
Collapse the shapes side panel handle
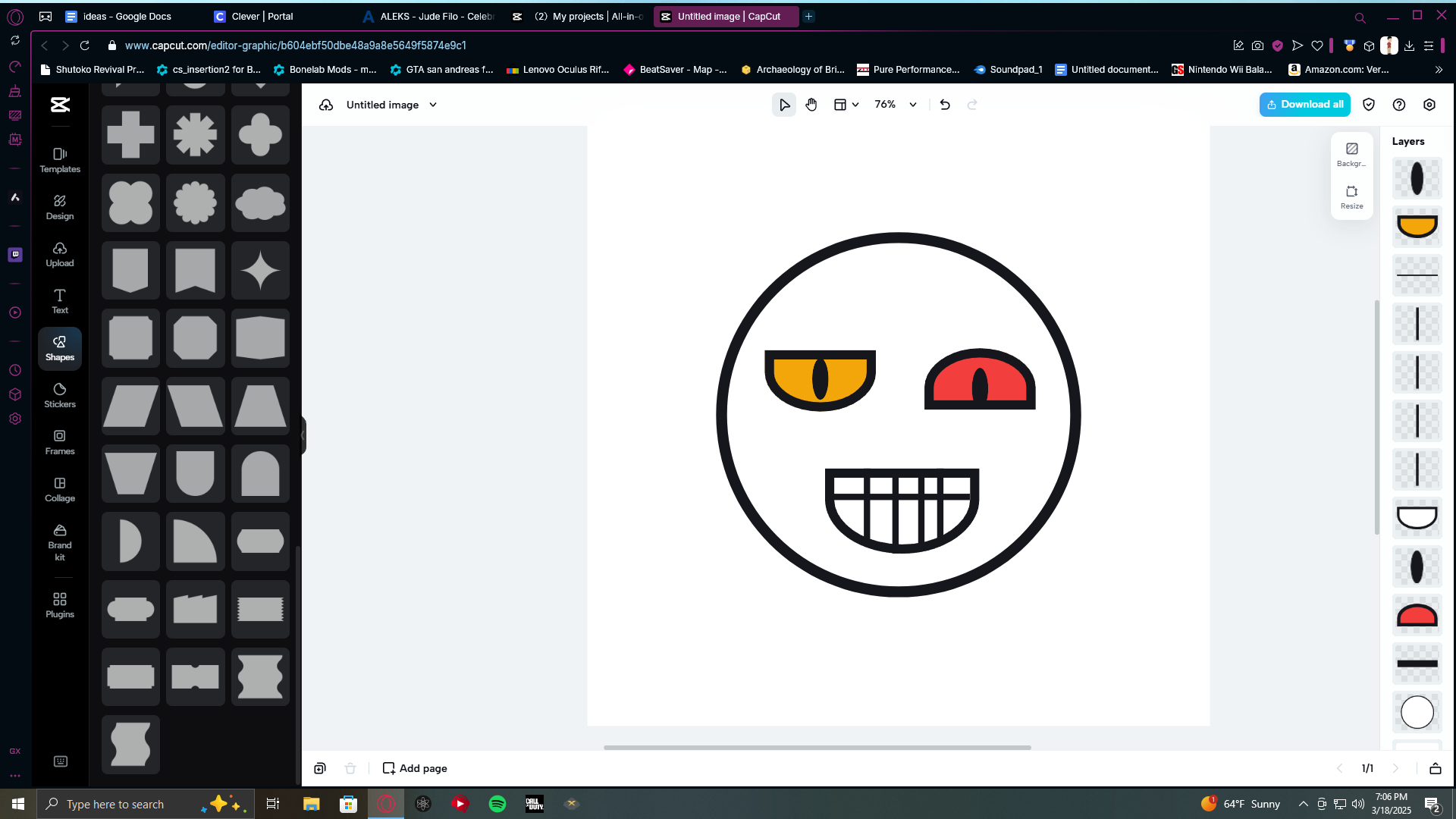point(303,435)
